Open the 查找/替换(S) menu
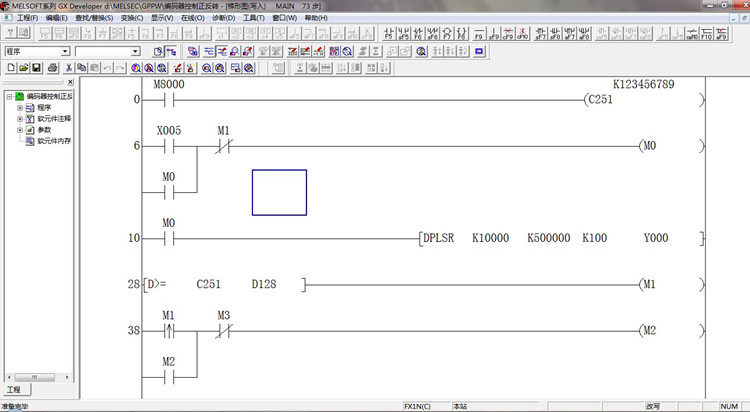The image size is (750, 412). point(94,18)
